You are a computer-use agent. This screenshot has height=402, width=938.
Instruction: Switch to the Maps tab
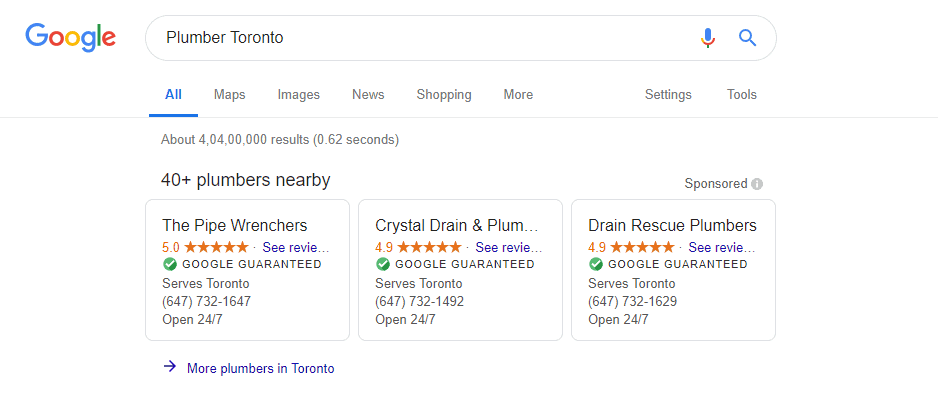coord(230,95)
